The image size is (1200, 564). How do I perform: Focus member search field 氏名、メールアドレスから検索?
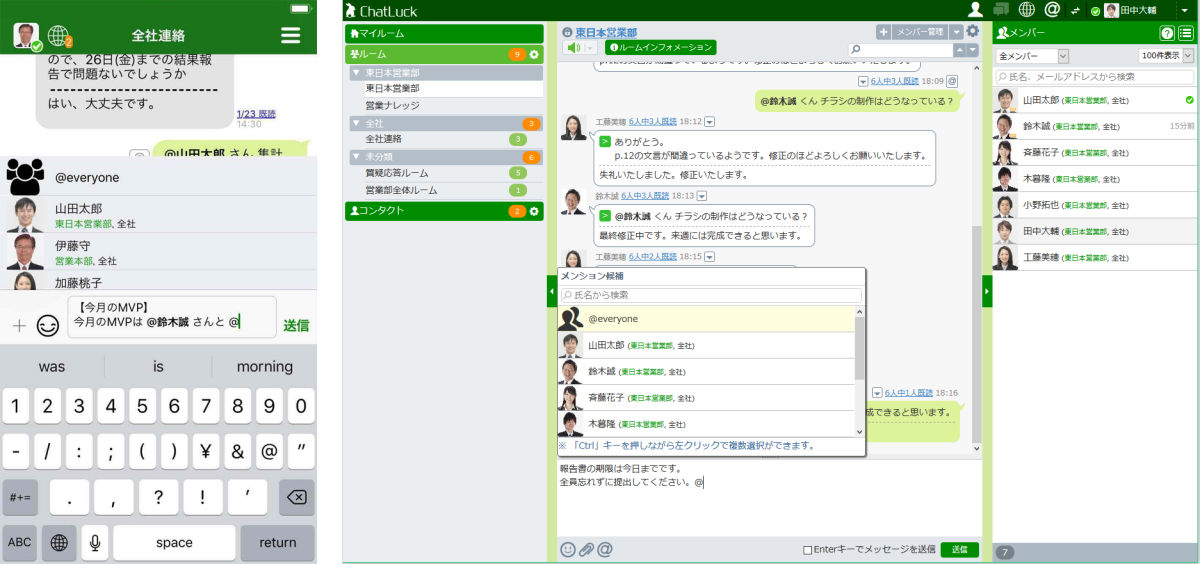click(1095, 76)
